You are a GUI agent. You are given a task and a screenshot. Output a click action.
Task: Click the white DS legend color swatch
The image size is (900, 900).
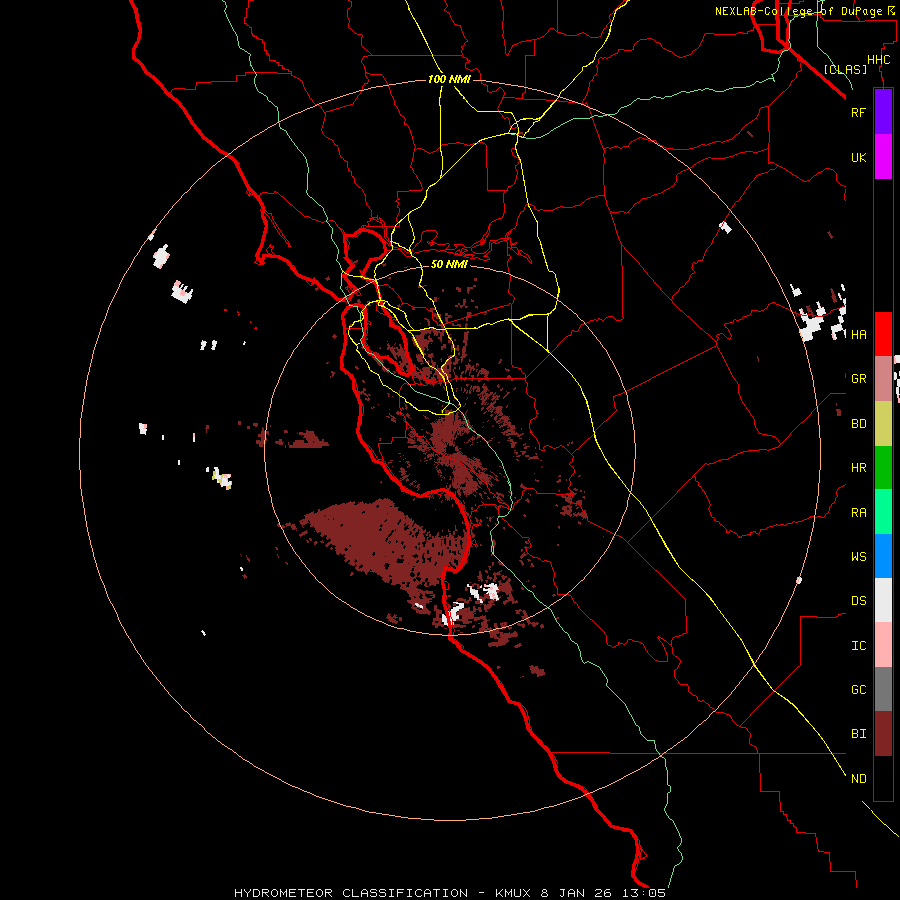(x=883, y=600)
